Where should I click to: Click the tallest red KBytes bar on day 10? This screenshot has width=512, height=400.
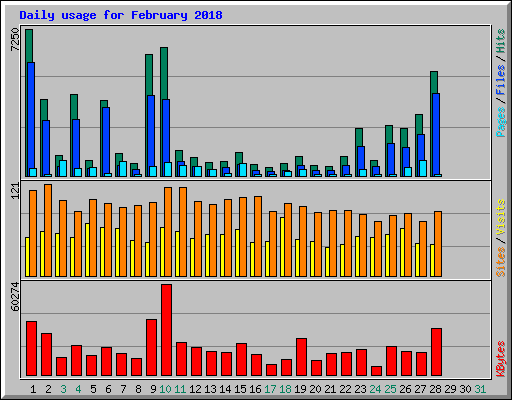[166, 330]
